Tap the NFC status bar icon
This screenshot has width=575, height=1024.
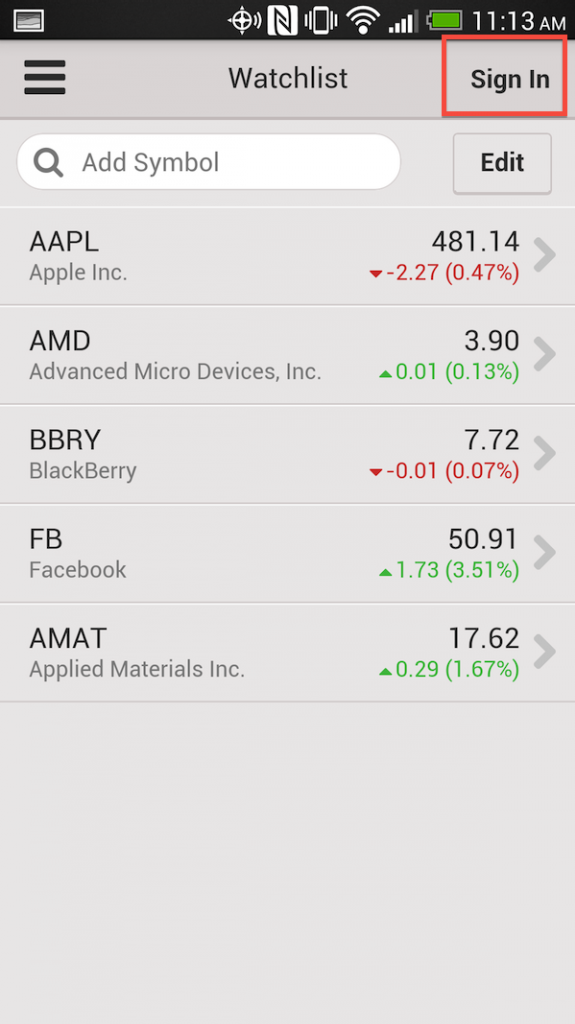282,20
